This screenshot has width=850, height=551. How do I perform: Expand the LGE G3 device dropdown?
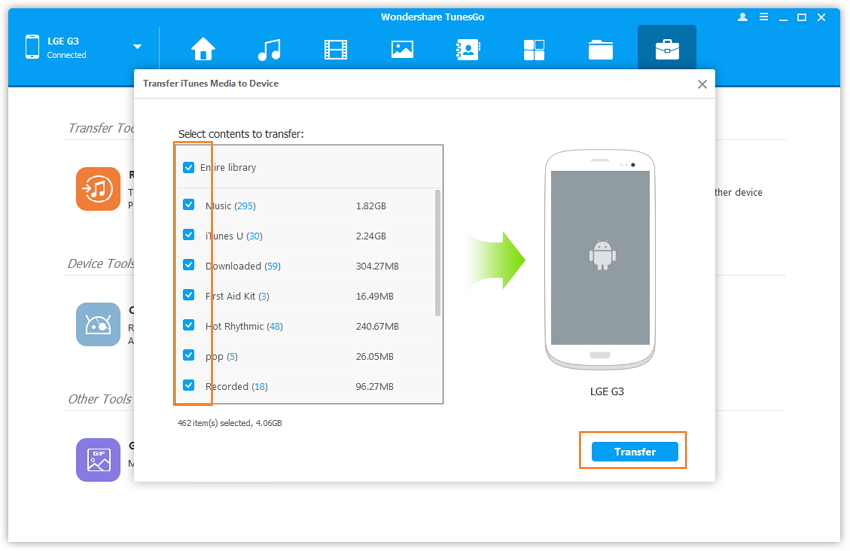click(137, 47)
